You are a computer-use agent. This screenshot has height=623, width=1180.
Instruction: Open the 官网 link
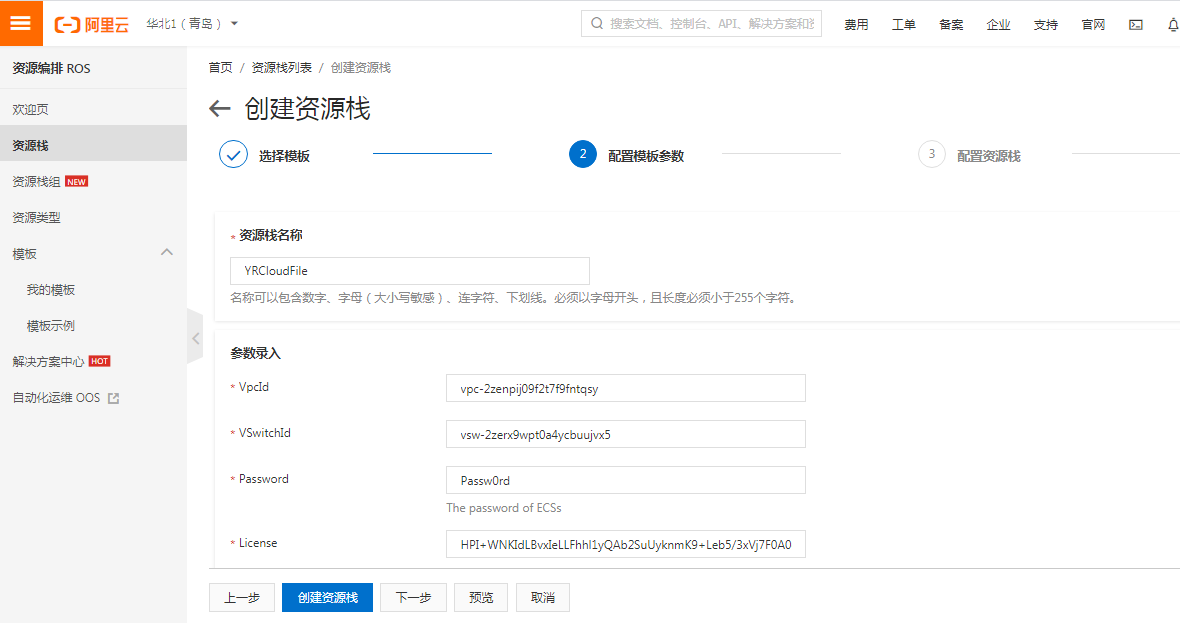point(1093,25)
